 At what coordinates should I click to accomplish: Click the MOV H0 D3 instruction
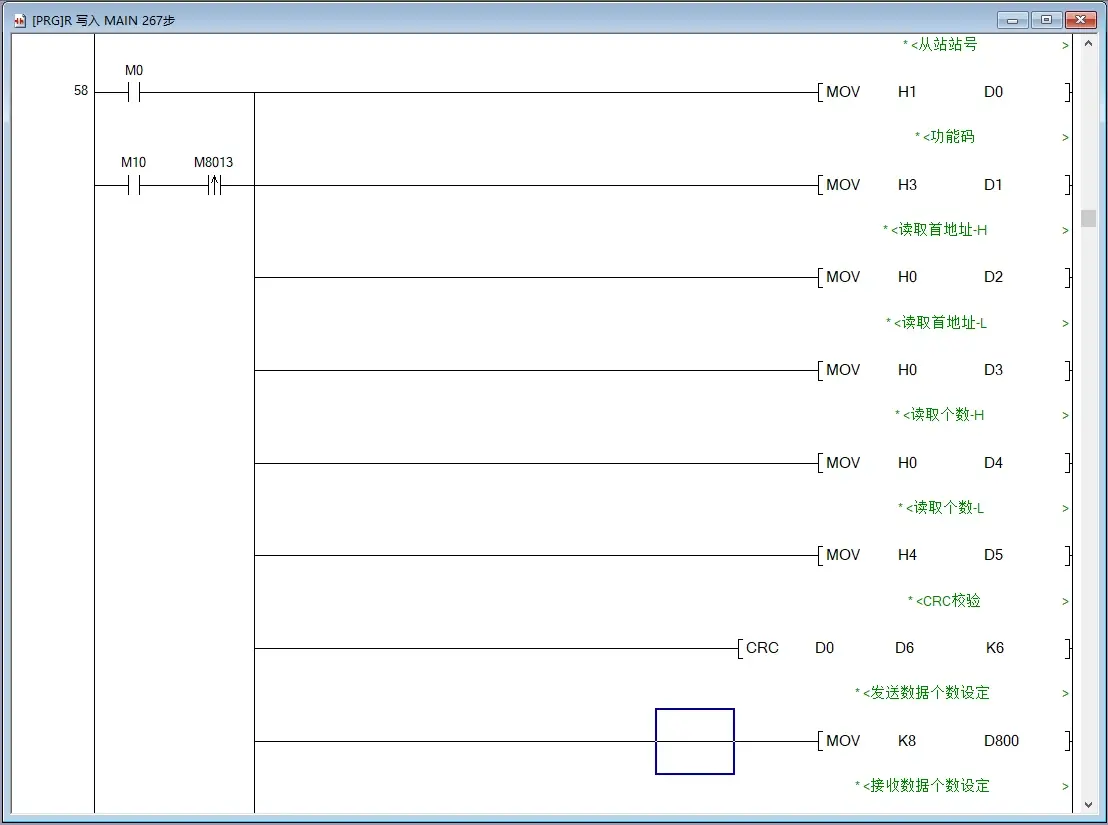pos(944,370)
